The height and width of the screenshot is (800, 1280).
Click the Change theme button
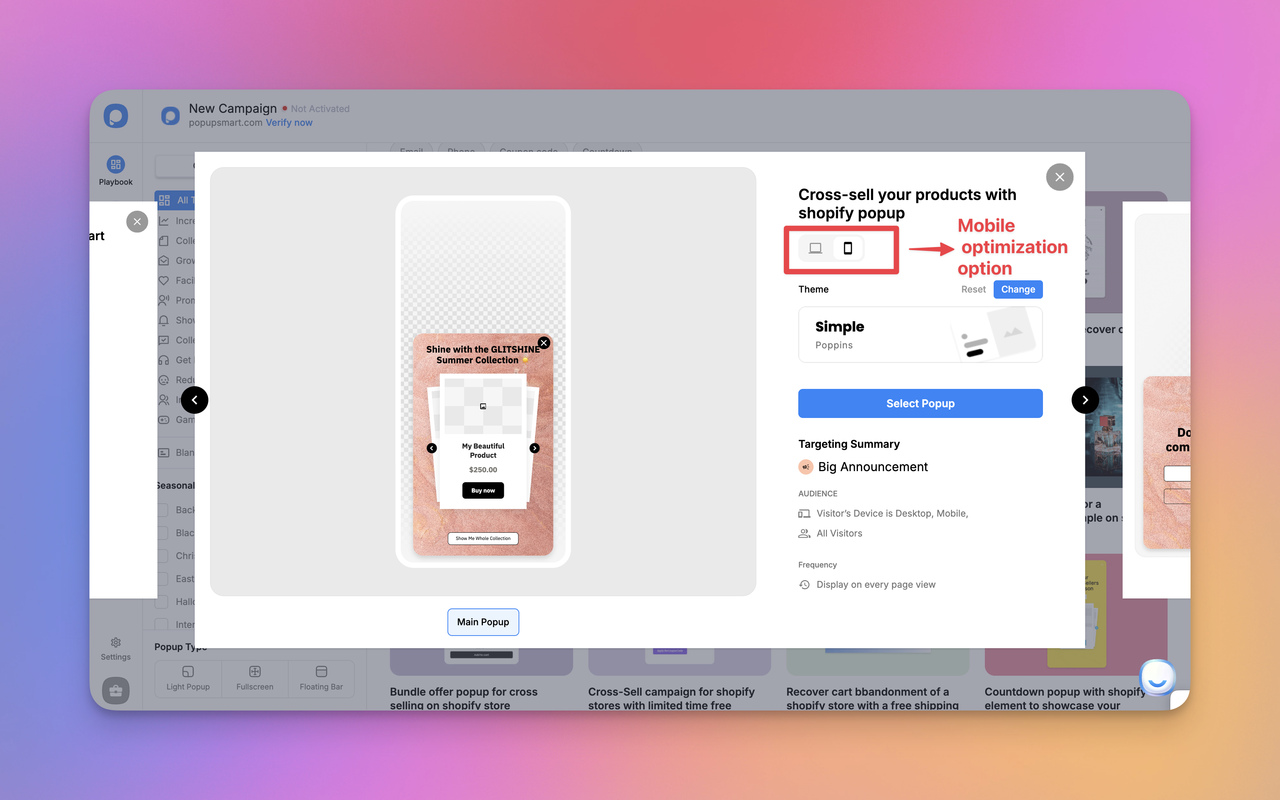coord(1018,289)
